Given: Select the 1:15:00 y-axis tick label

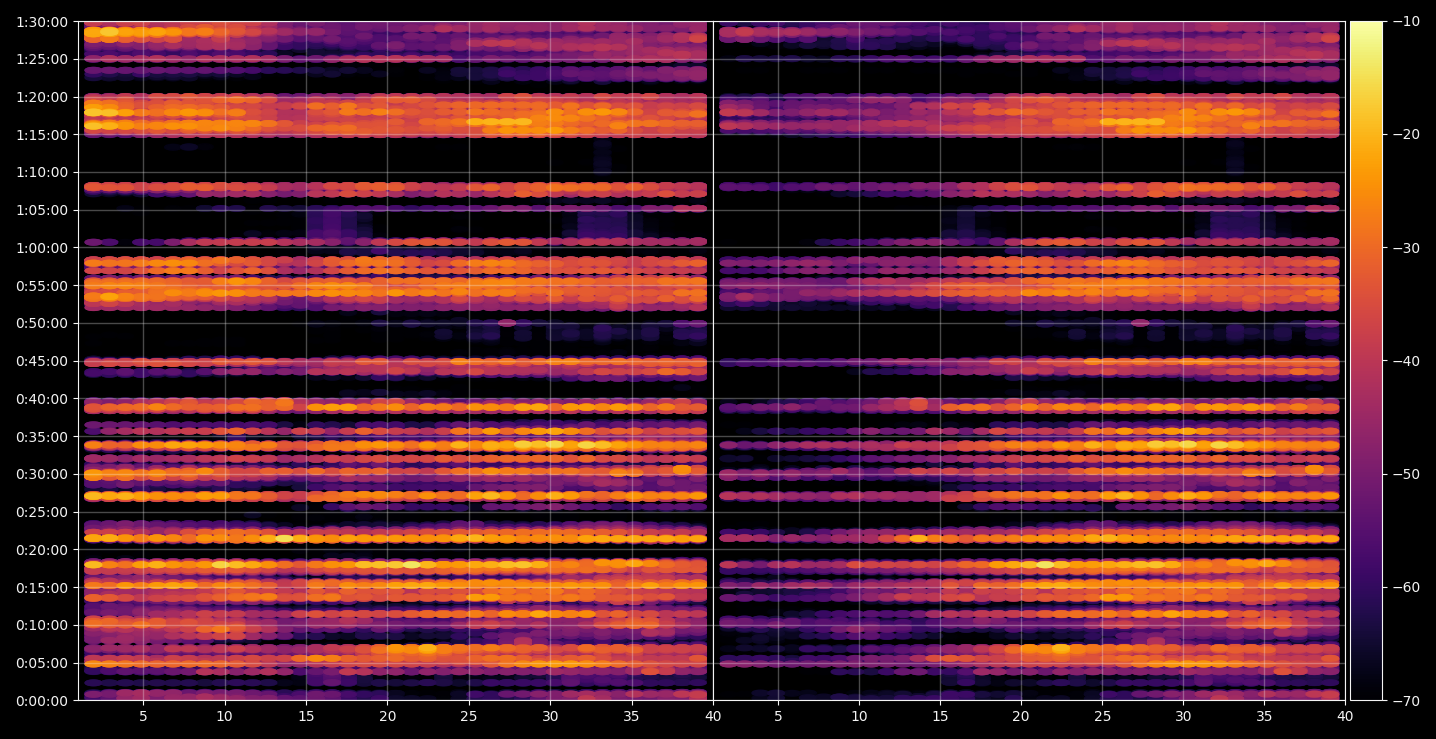Looking at the screenshot, I should 42,135.
